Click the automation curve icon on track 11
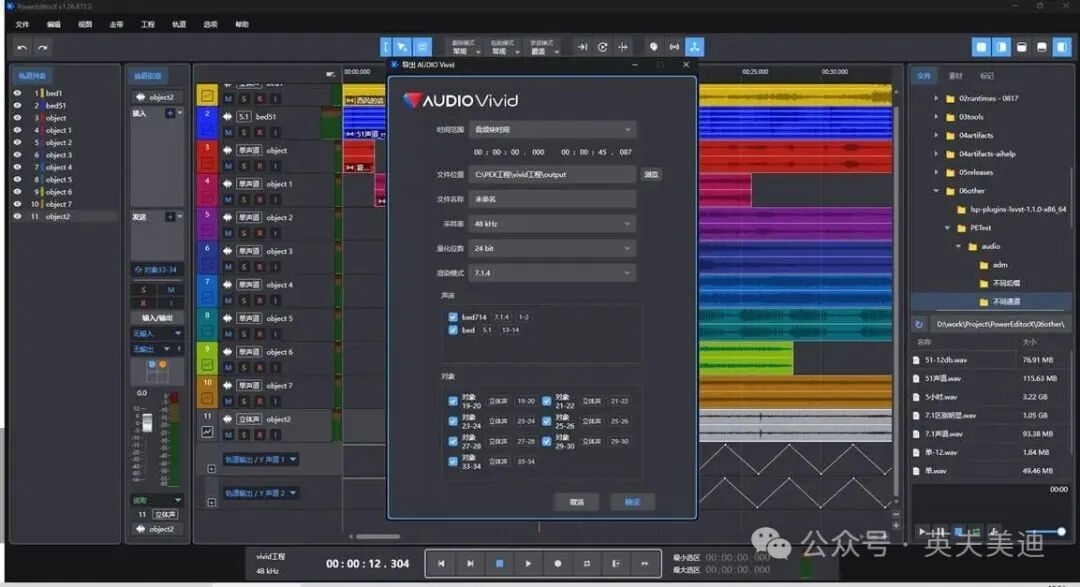This screenshot has height=587, width=1080. pos(207,432)
